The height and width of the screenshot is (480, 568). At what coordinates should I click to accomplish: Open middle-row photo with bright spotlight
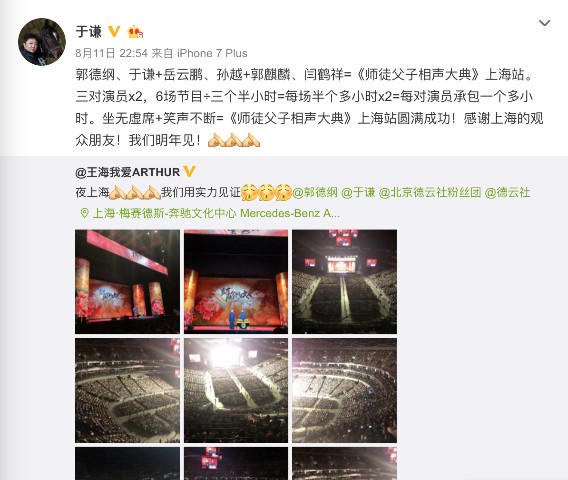tap(236, 390)
